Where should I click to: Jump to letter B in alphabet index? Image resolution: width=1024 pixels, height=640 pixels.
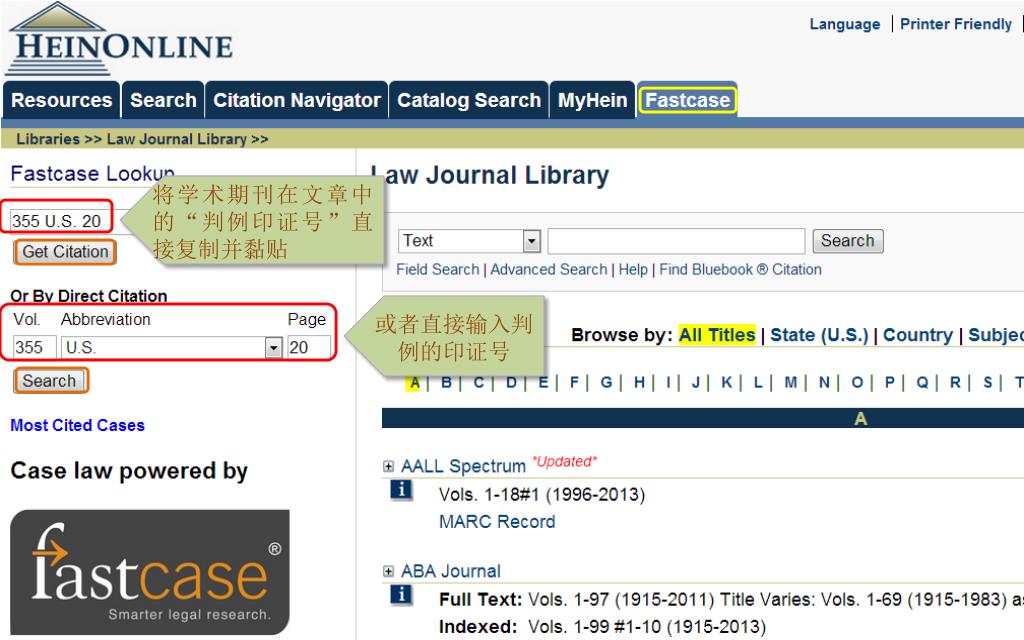[447, 383]
